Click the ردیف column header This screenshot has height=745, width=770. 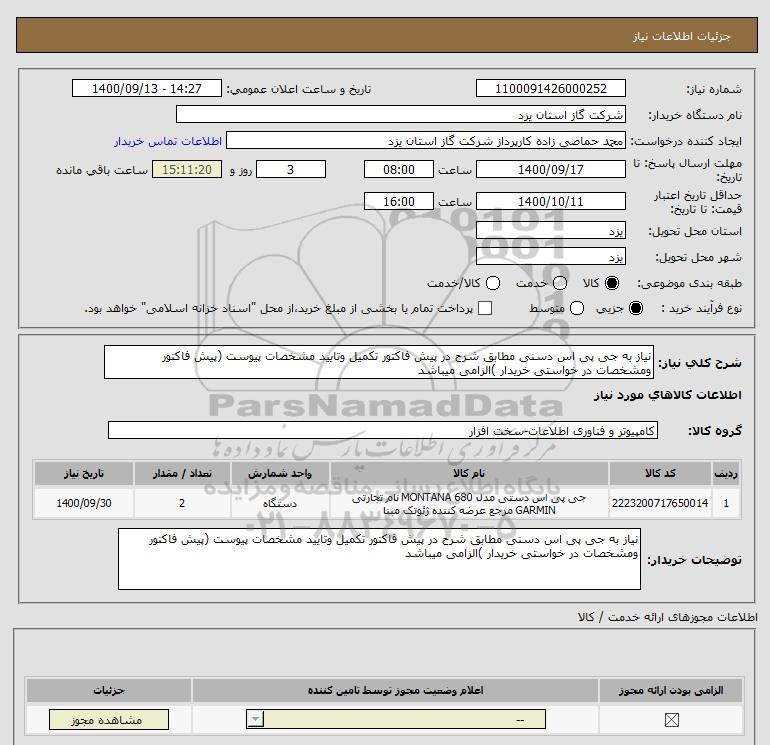pos(726,473)
